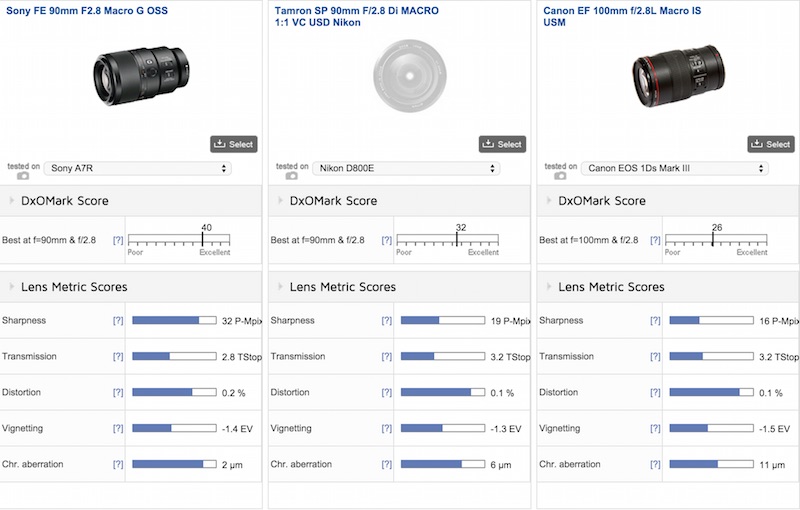Click the Sony DxOMark score scale bar
Screen dimensions: 800x510
[180, 241]
